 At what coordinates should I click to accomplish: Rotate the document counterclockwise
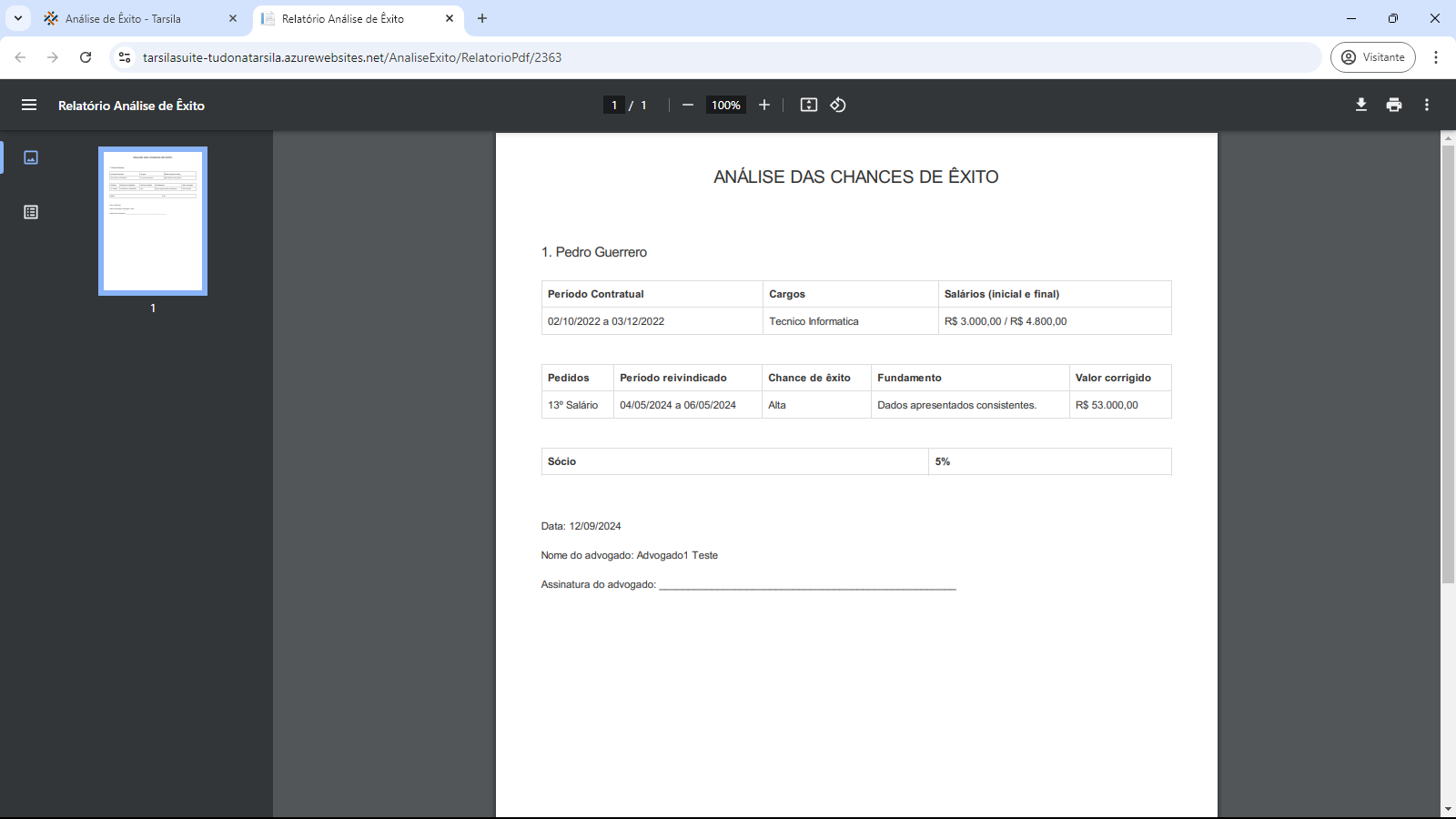[838, 105]
